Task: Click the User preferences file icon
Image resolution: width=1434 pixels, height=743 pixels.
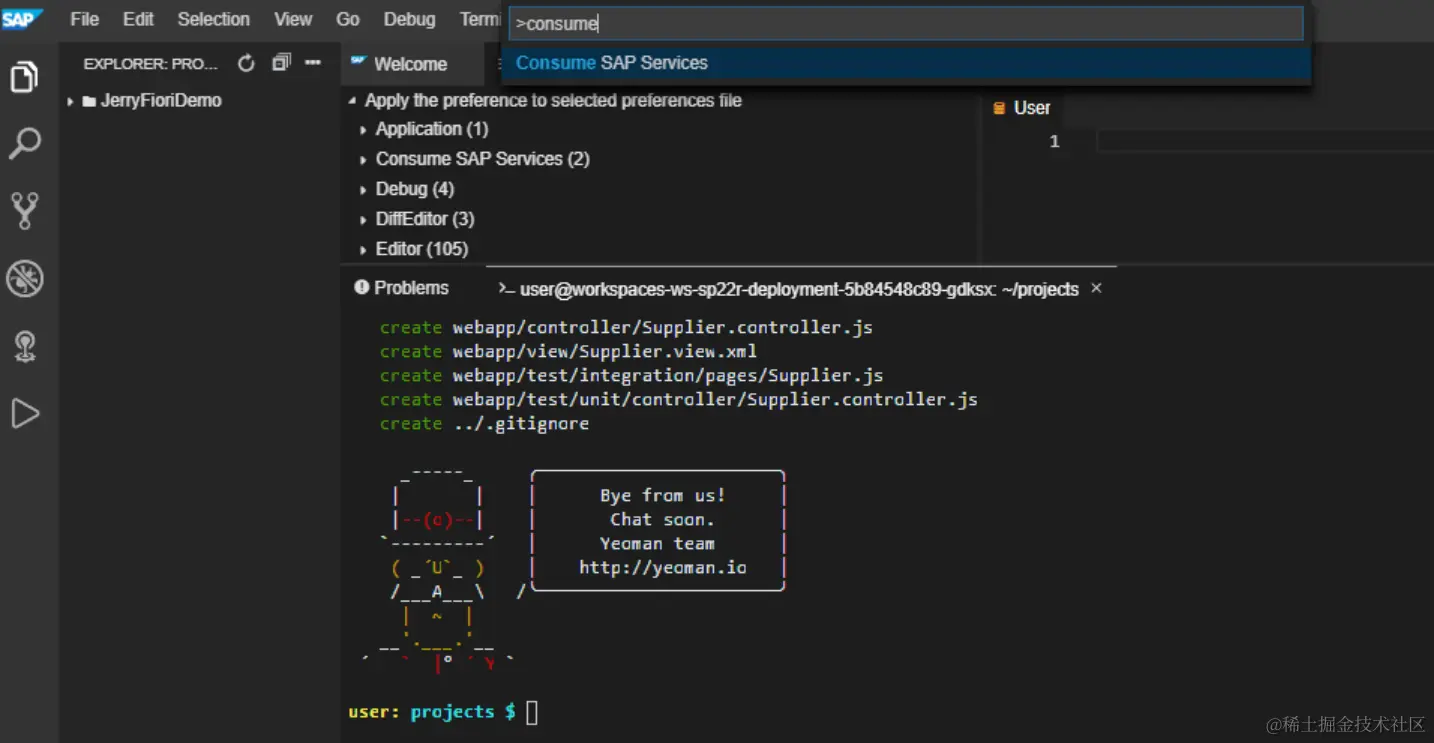Action: click(x=999, y=108)
